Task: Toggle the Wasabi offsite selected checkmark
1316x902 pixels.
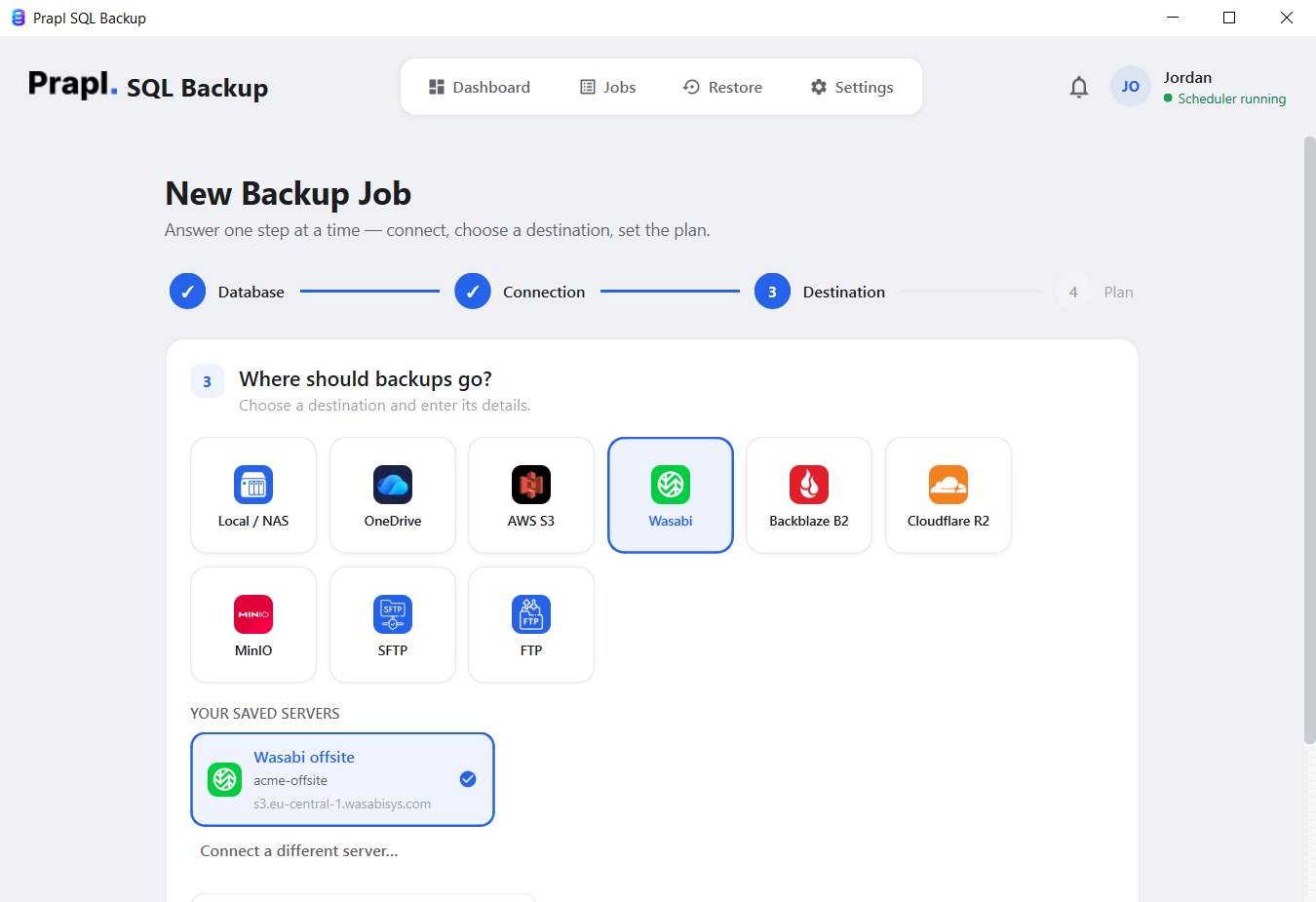Action: 468,779
